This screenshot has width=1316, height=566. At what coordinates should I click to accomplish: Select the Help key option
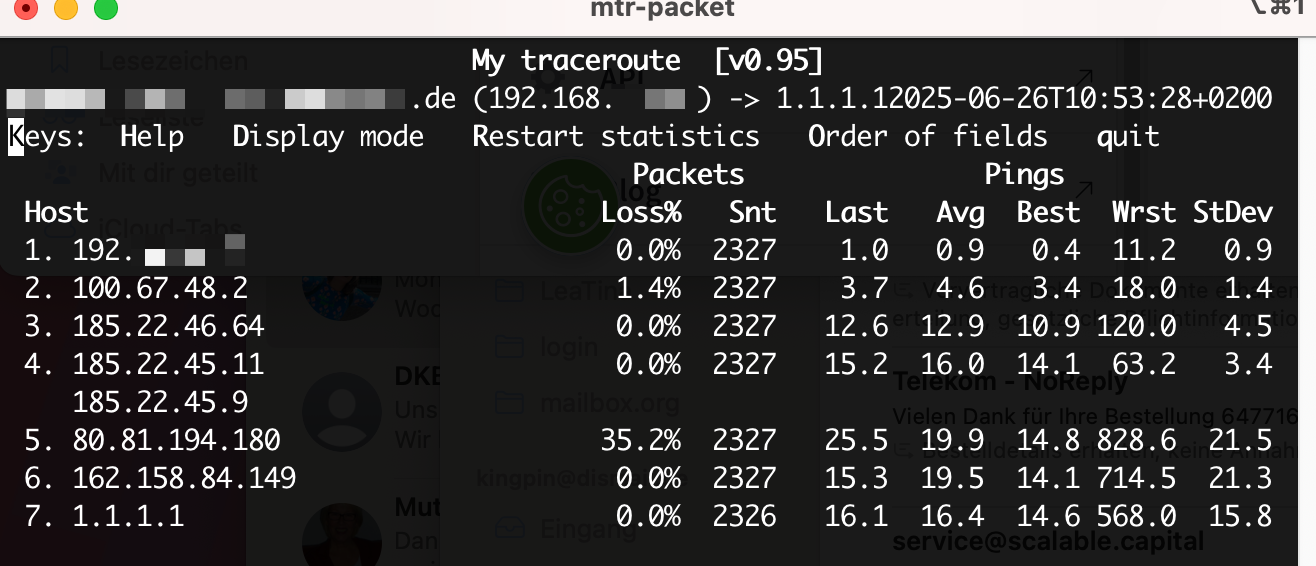point(152,136)
